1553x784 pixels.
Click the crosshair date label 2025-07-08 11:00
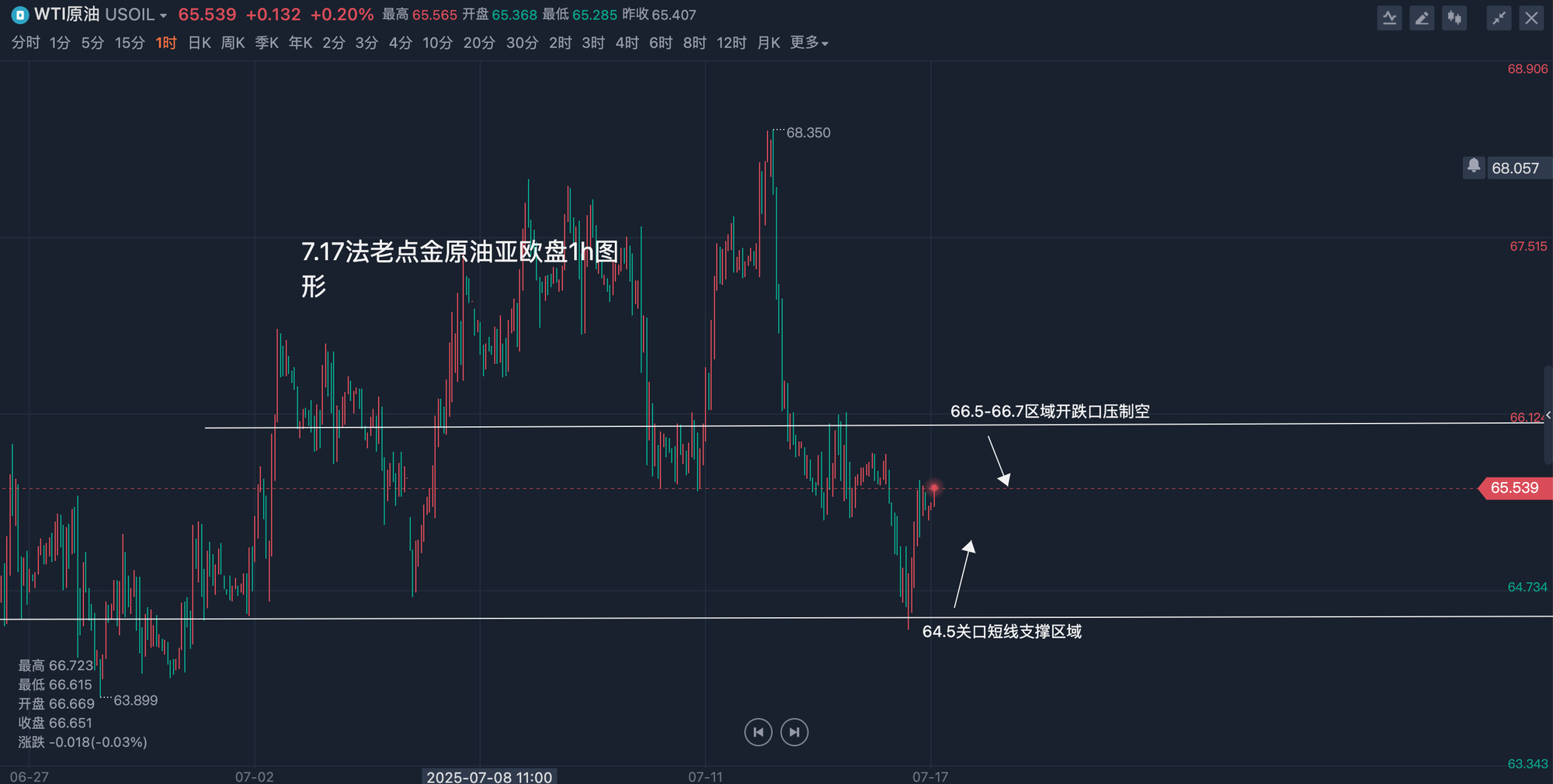[489, 777]
